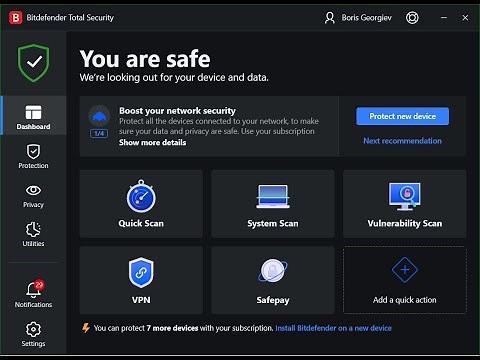
Task: Run the Vulnerability Scan
Action: click(x=405, y=204)
